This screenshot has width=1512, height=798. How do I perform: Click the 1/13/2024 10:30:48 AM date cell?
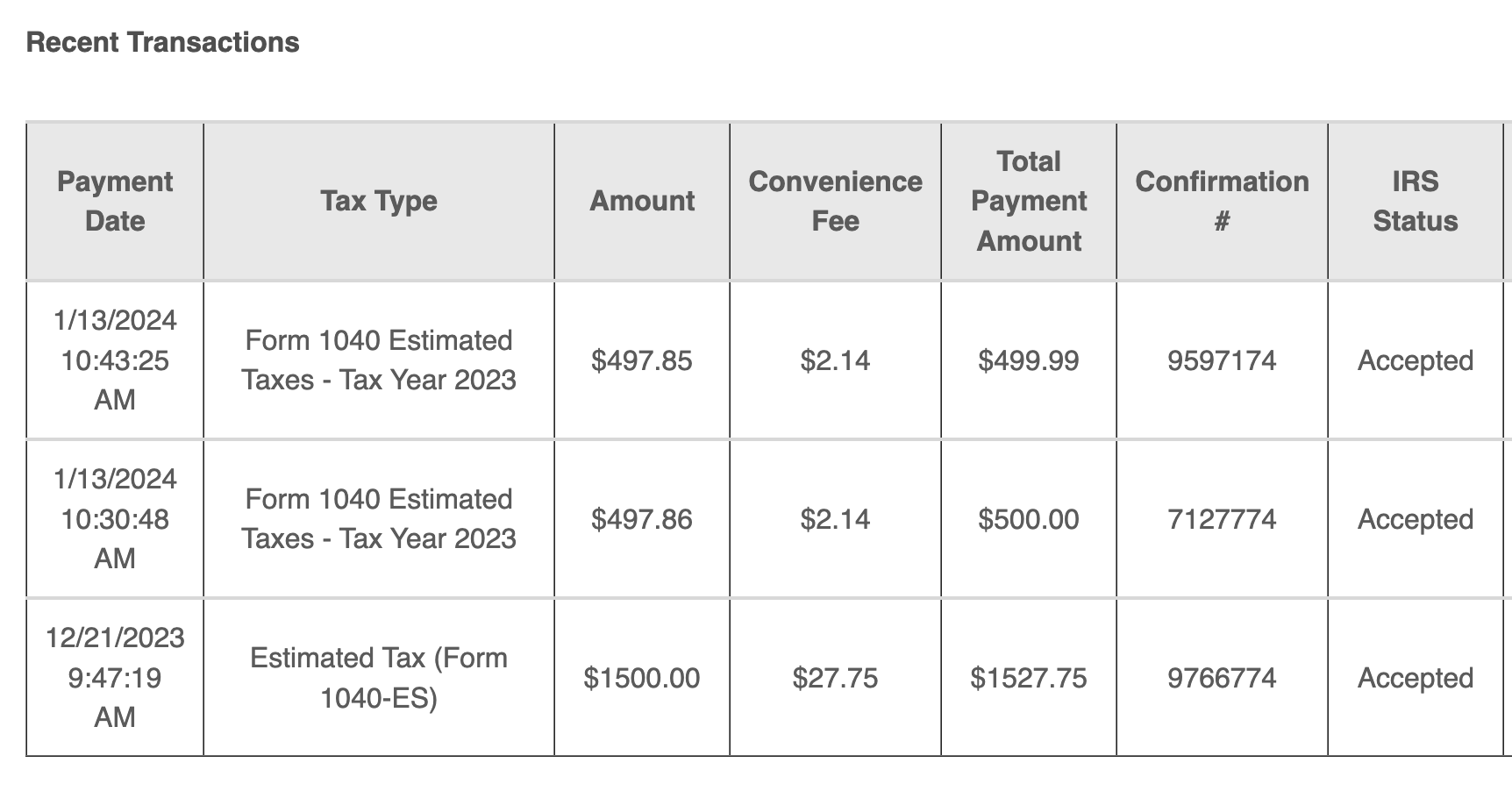coord(115,519)
